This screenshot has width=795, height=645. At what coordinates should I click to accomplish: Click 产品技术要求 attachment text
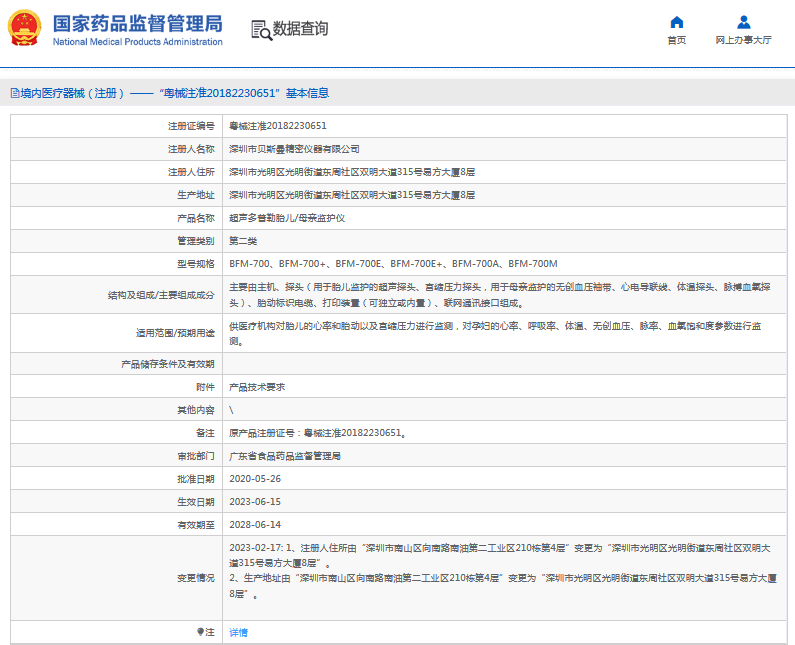[x=257, y=387]
